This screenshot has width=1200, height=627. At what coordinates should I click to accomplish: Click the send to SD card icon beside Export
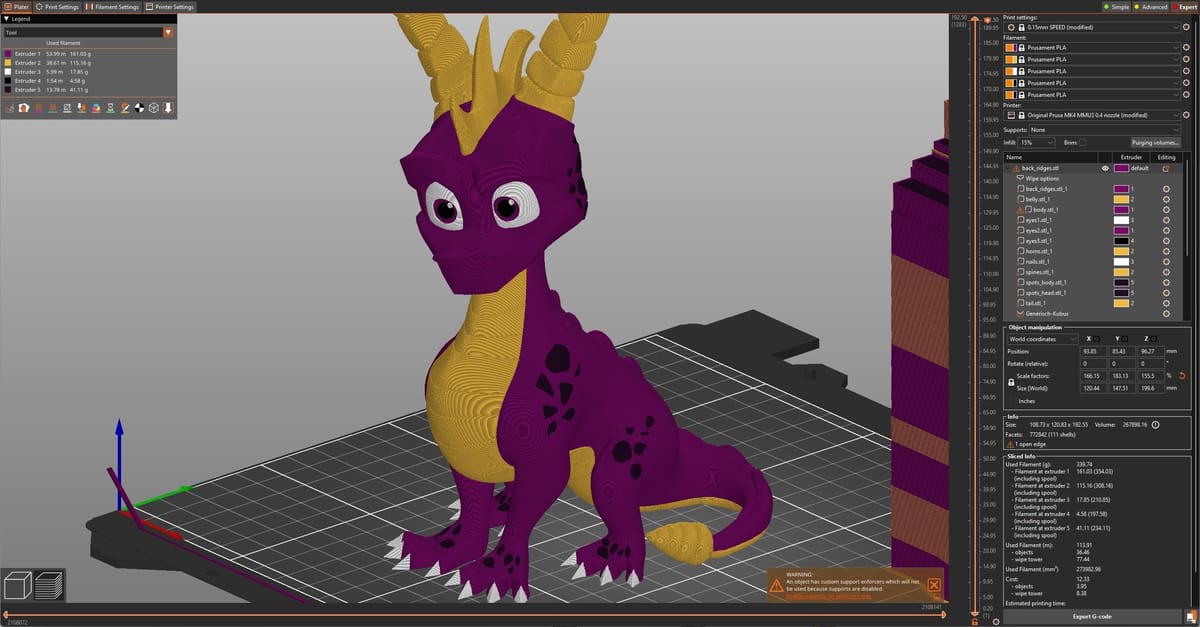1189,616
